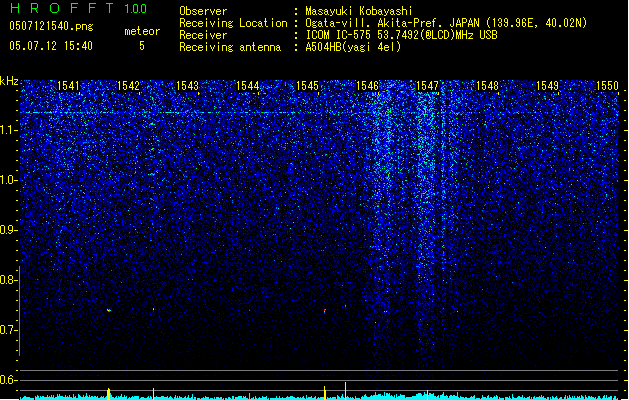Click the 1545 time marker
Viewport: 629px width, 400px height.
coord(307,86)
